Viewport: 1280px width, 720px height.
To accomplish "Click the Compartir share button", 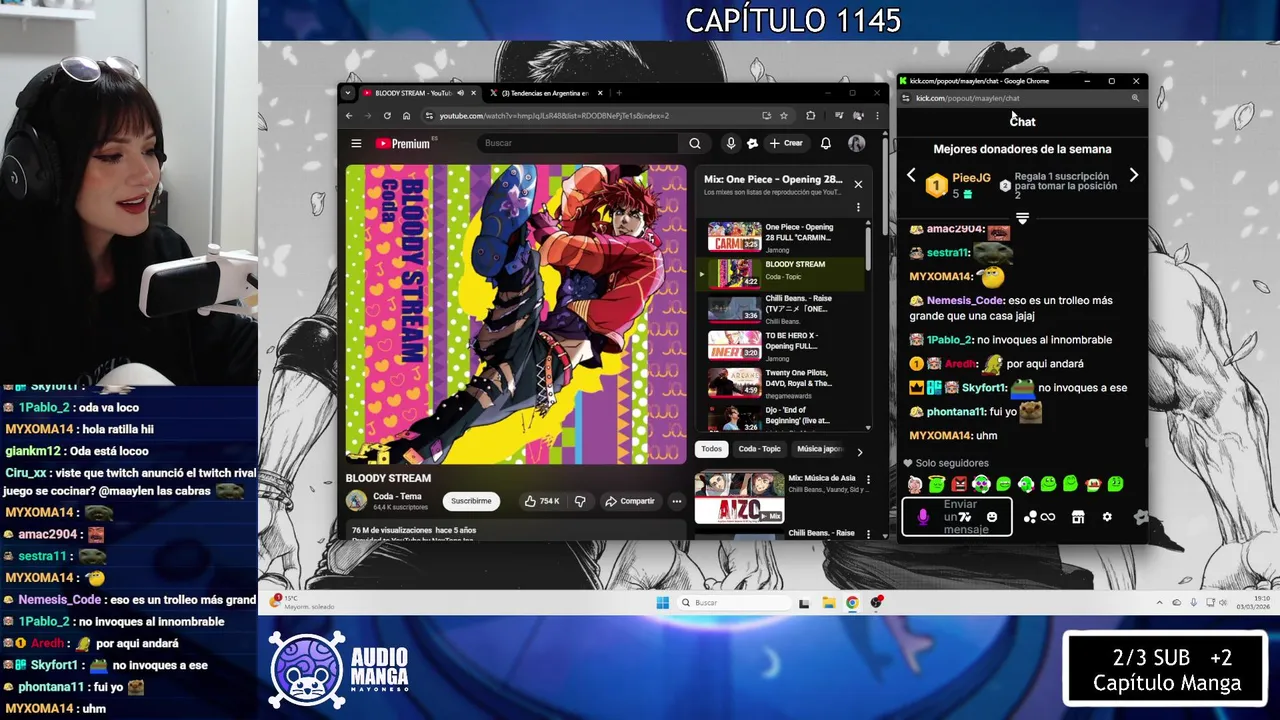I will pos(629,501).
